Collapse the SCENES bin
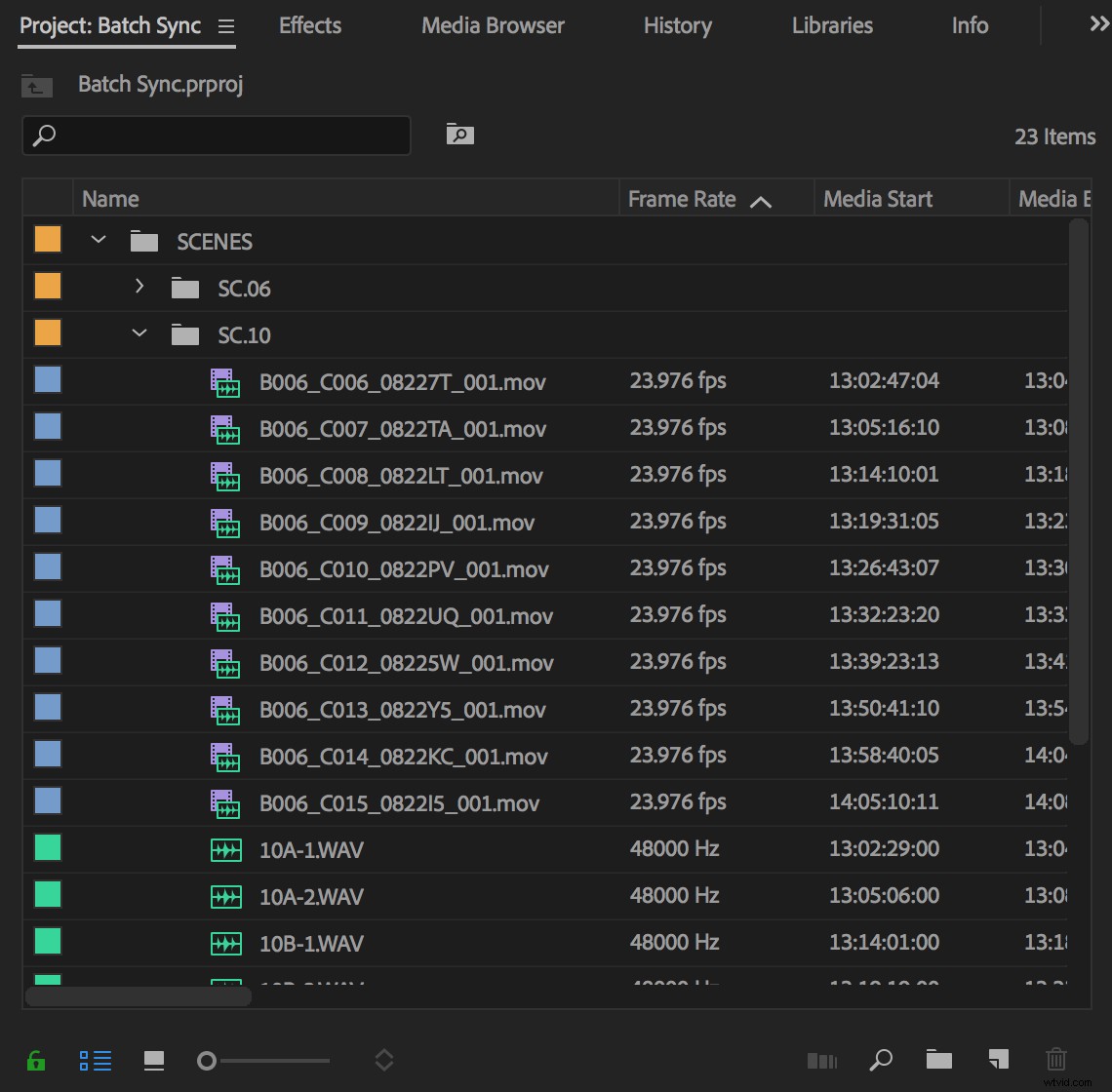The height and width of the screenshot is (1092, 1112). [x=98, y=239]
